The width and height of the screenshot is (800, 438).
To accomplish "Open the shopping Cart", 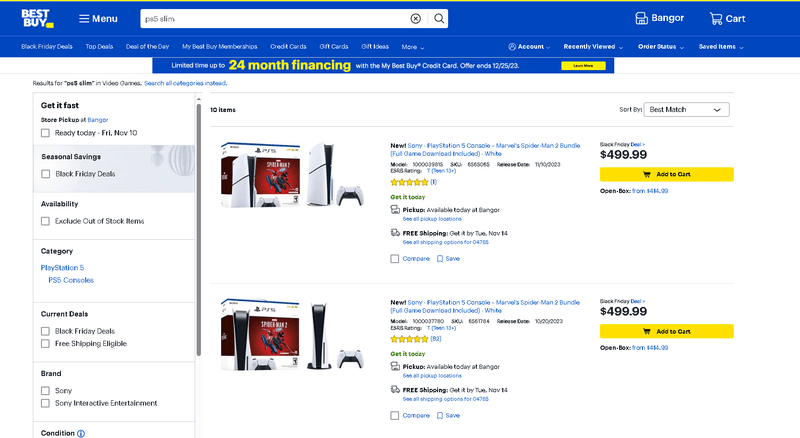I will pos(727,19).
